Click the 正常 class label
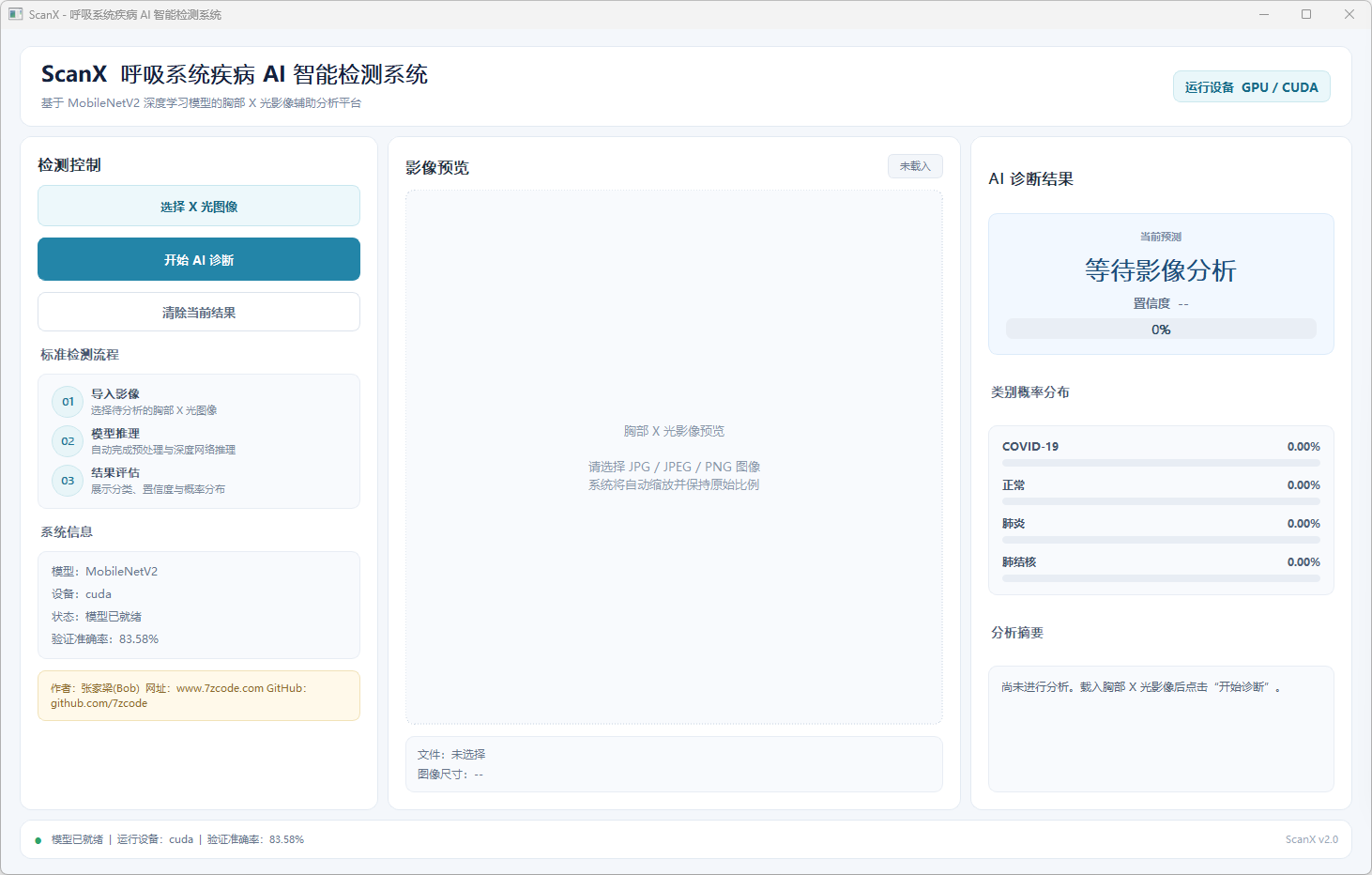Viewport: 1372px width, 875px height. pyautogui.click(x=1014, y=485)
